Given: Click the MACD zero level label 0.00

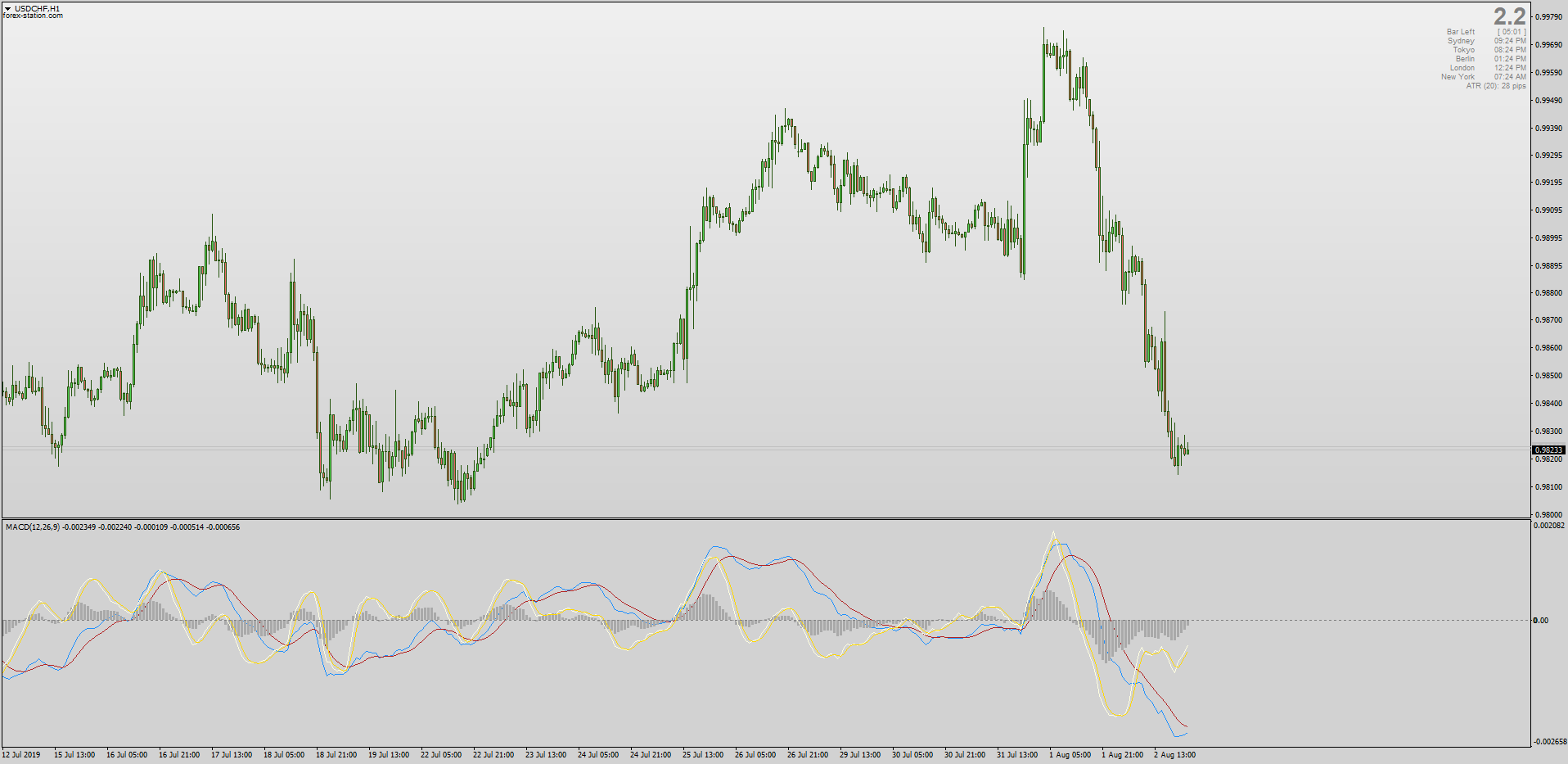Looking at the screenshot, I should point(1541,621).
